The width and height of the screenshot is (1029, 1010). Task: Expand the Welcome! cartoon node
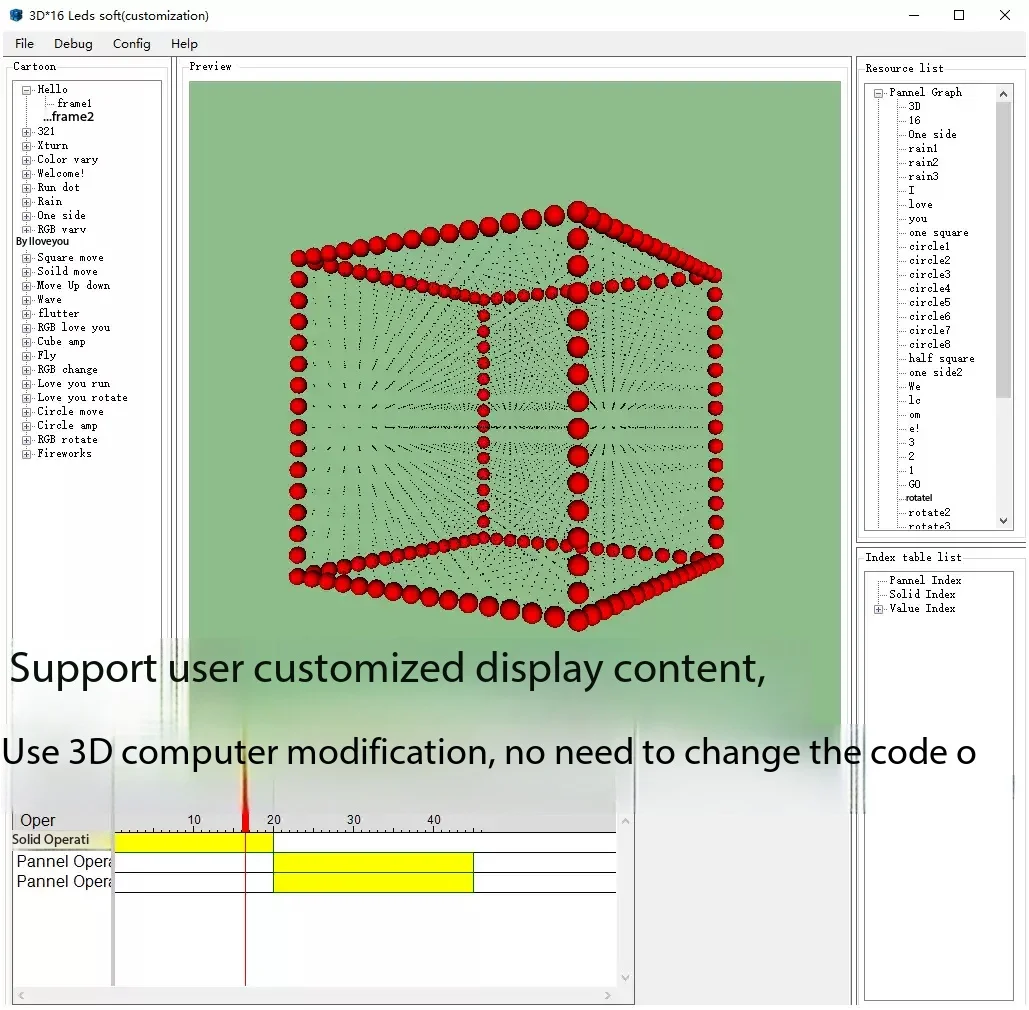pyautogui.click(x=26, y=174)
